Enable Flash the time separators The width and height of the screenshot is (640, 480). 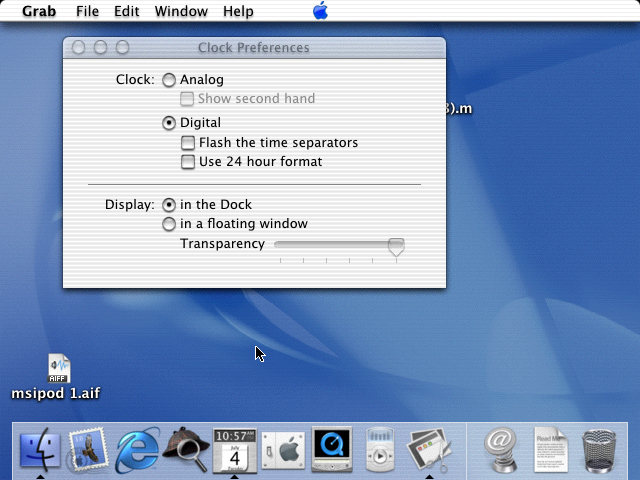tap(188, 142)
